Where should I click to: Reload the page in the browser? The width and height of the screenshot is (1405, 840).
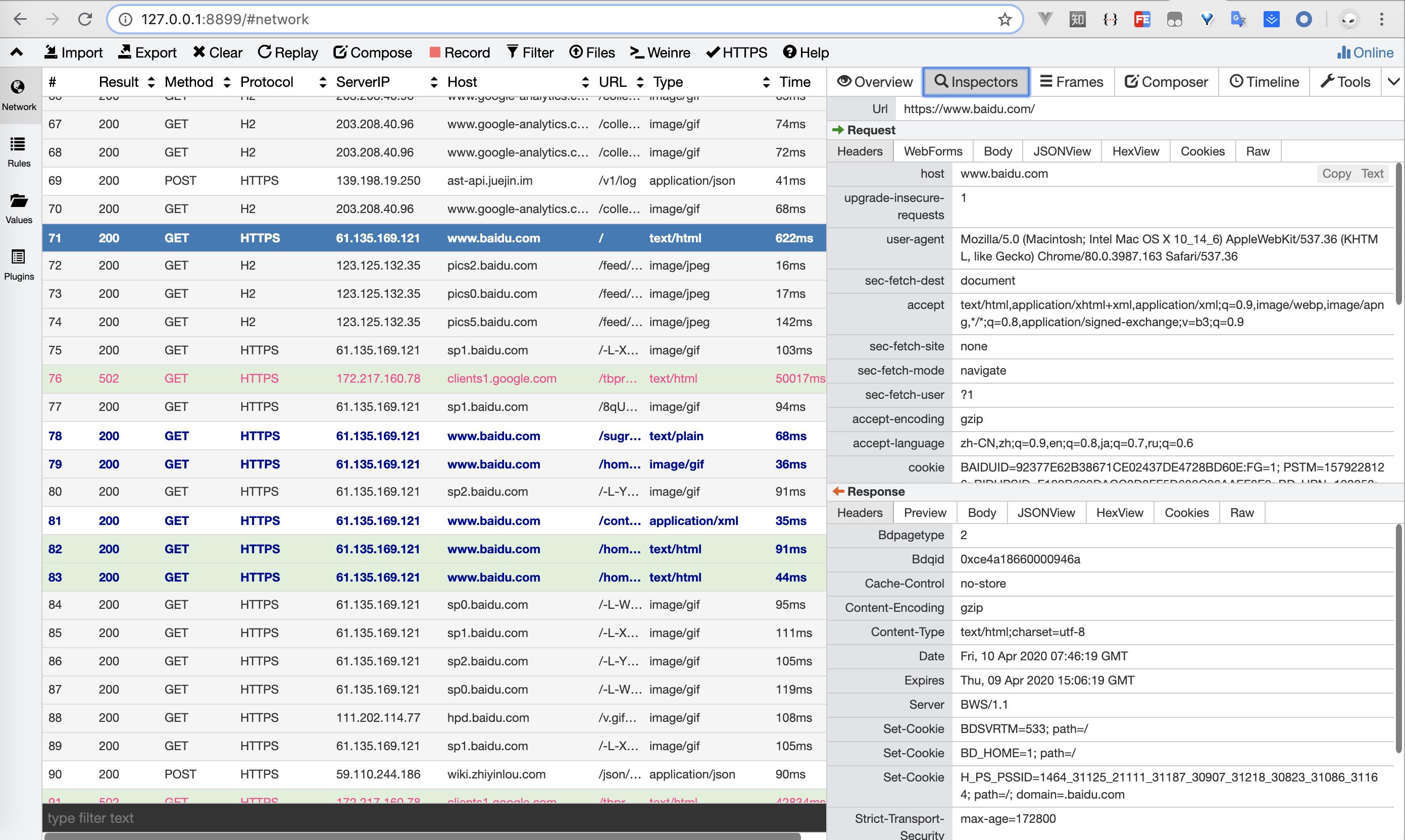tap(85, 19)
